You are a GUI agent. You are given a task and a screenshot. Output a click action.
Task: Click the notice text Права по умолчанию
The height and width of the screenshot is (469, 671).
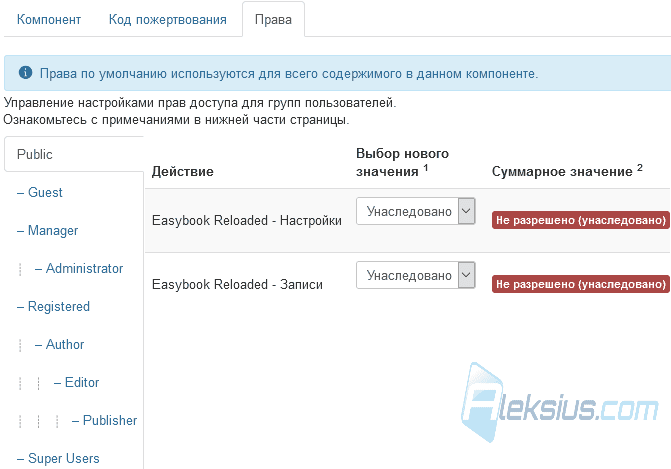289,74
